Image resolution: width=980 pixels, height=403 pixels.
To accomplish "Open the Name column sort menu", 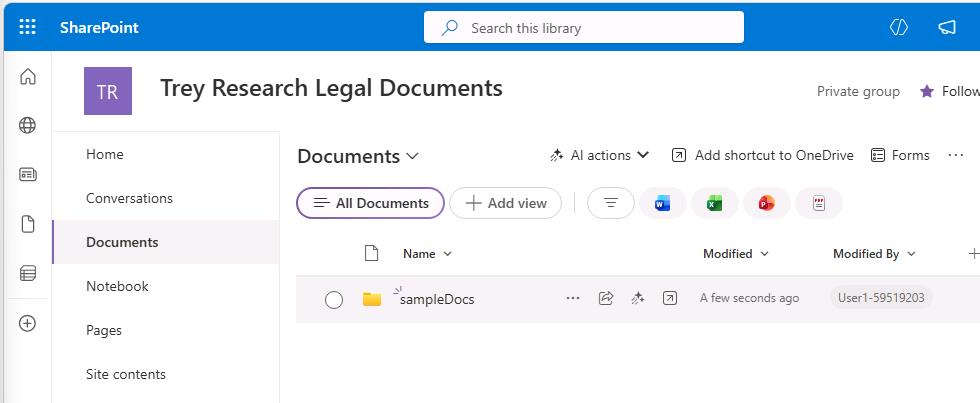I will (427, 254).
